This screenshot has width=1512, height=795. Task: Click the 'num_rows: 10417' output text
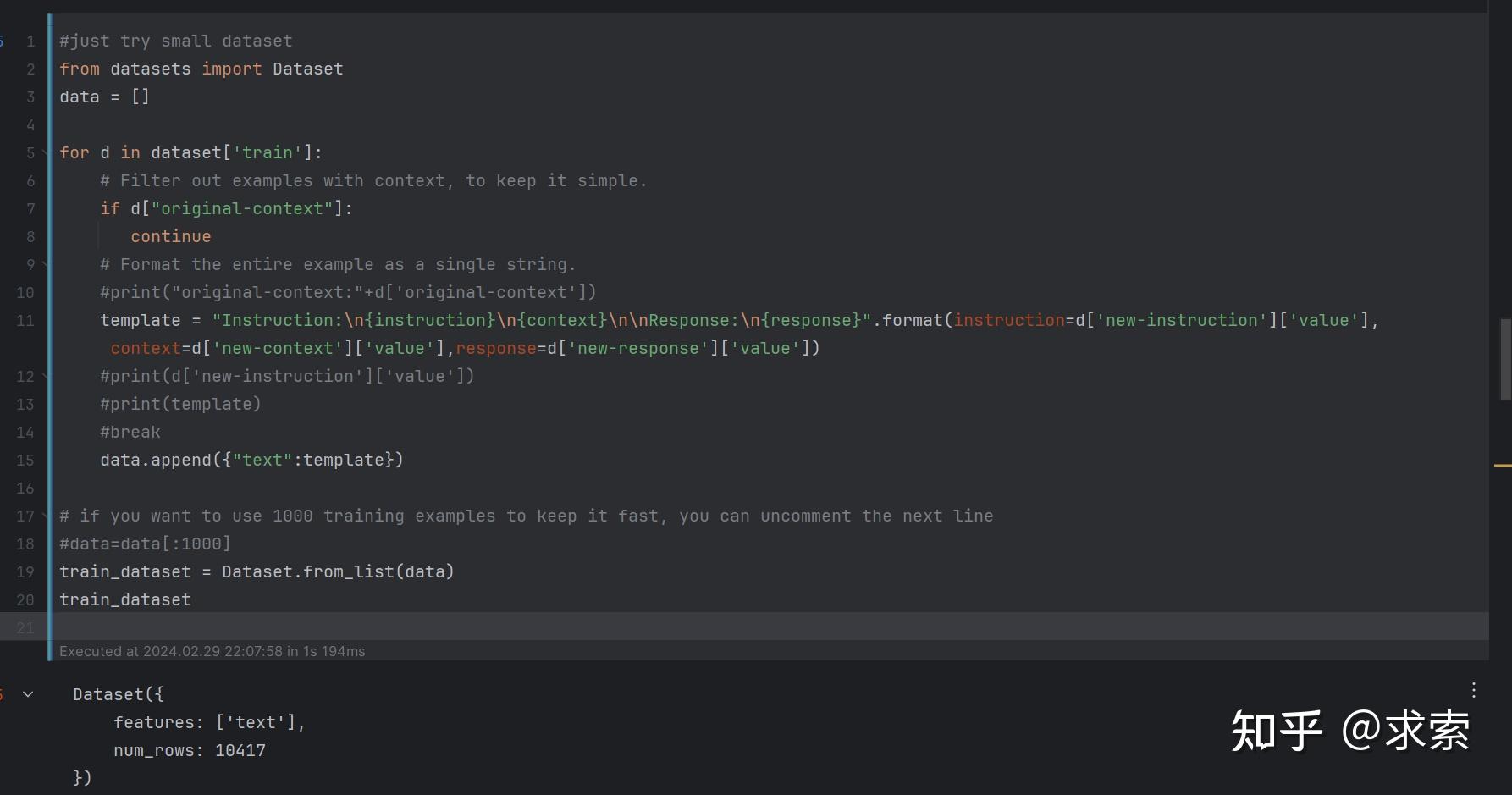(190, 750)
